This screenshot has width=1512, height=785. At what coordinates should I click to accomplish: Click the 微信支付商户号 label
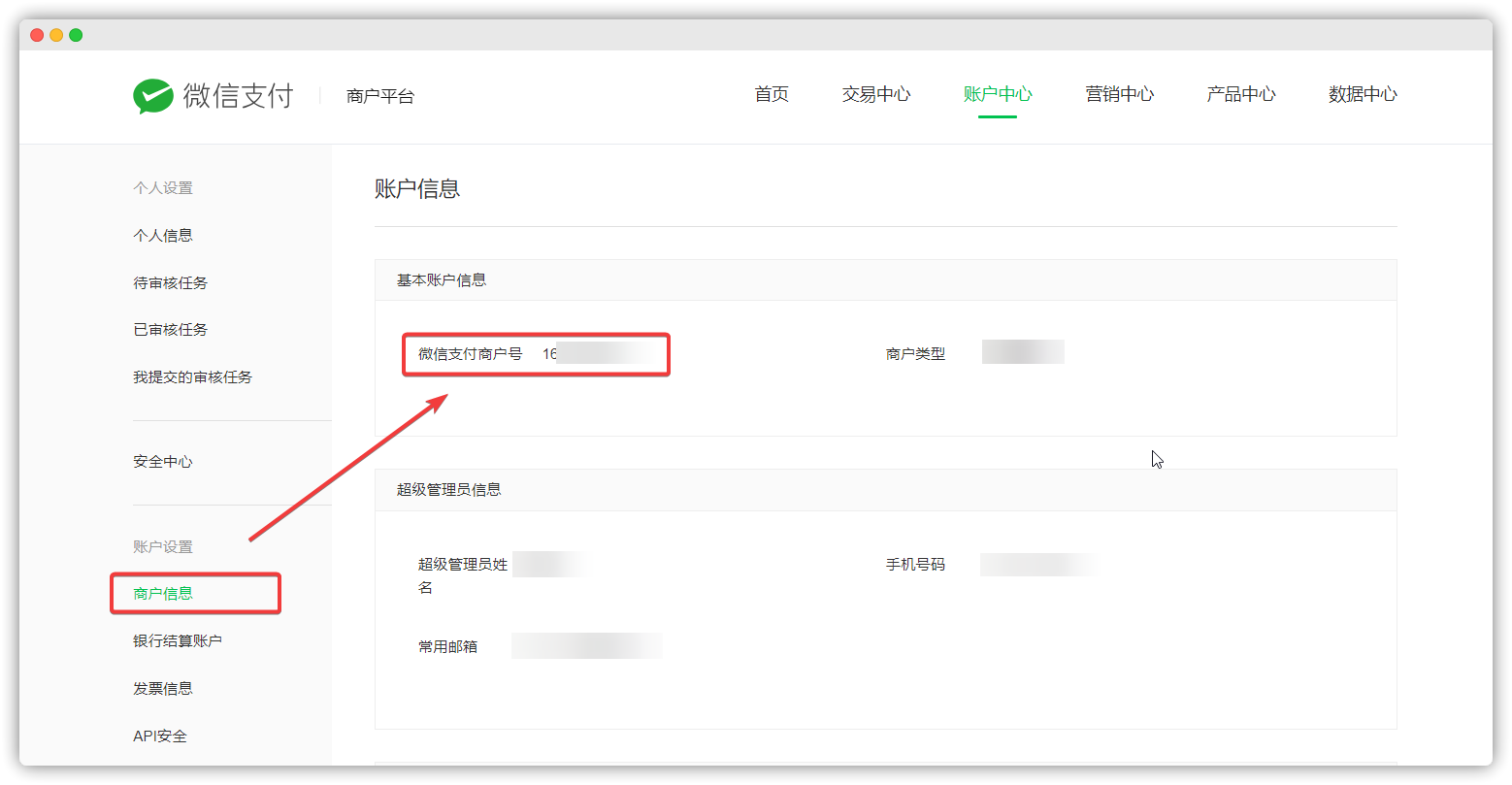click(x=471, y=354)
